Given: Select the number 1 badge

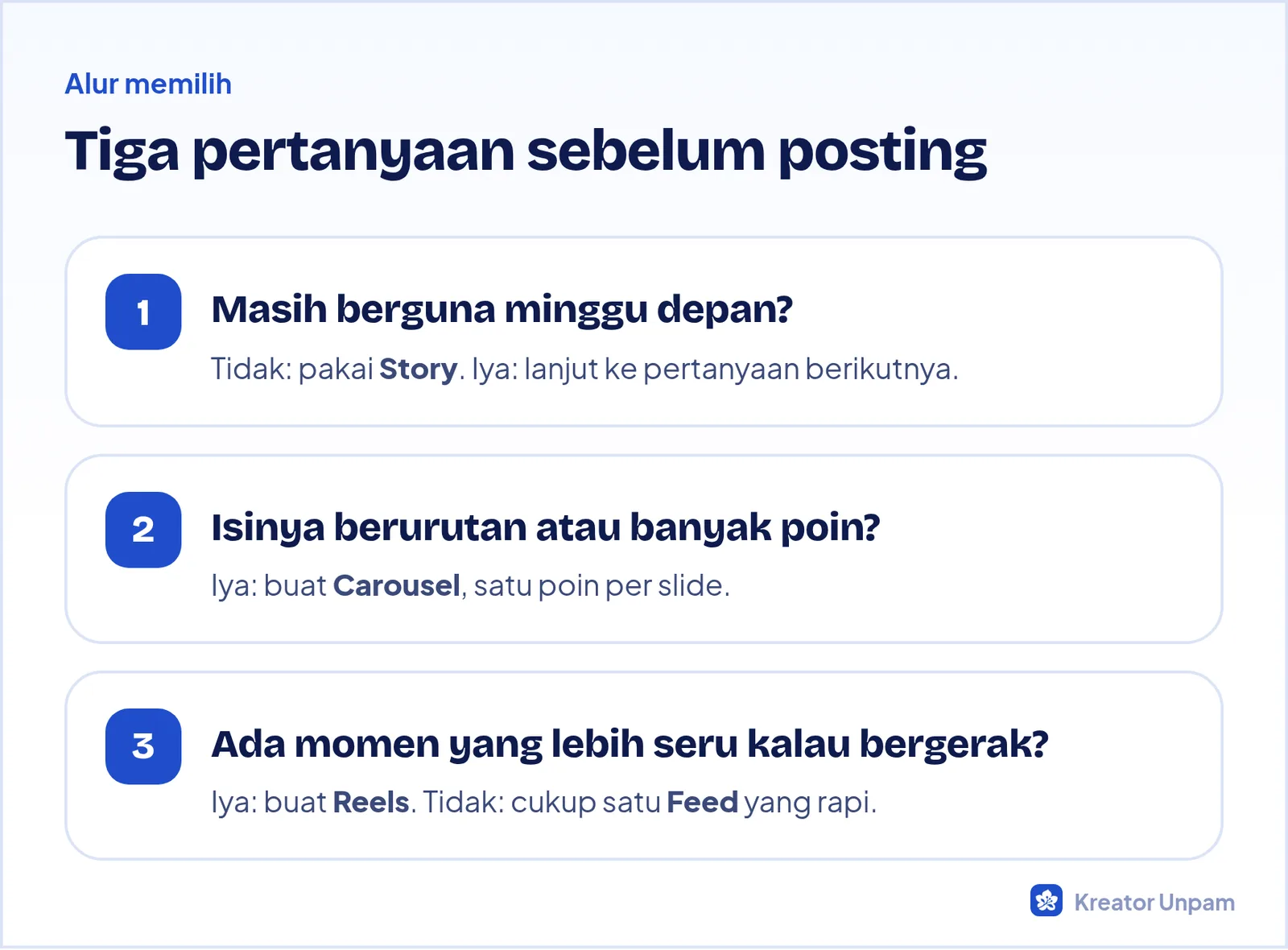Looking at the screenshot, I should click(x=143, y=312).
